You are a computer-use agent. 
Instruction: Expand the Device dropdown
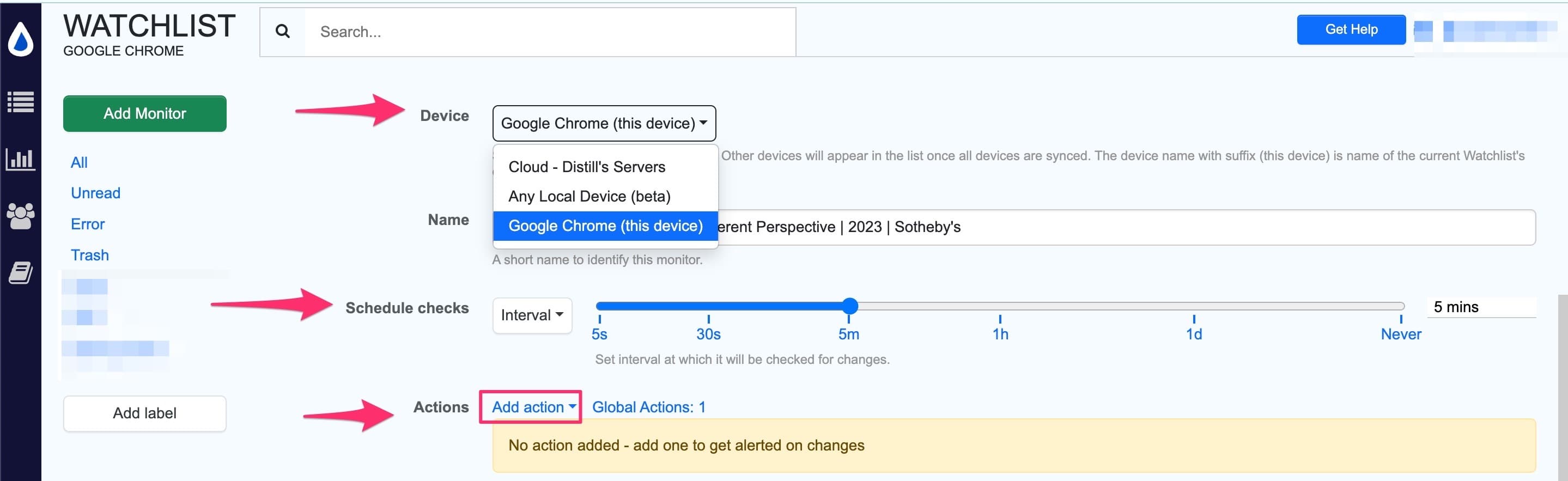coord(603,124)
